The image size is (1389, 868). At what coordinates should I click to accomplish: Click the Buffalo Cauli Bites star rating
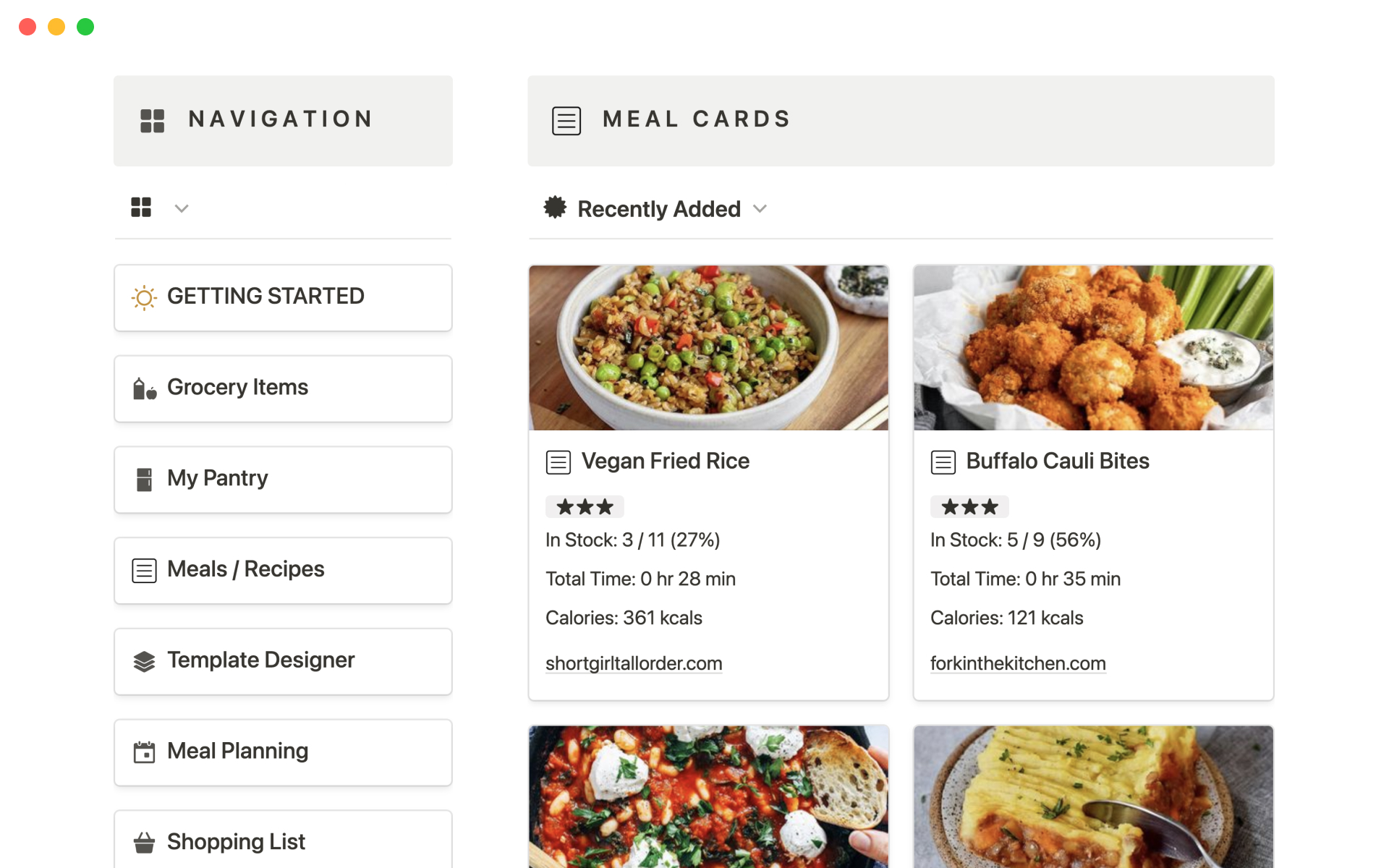(969, 507)
